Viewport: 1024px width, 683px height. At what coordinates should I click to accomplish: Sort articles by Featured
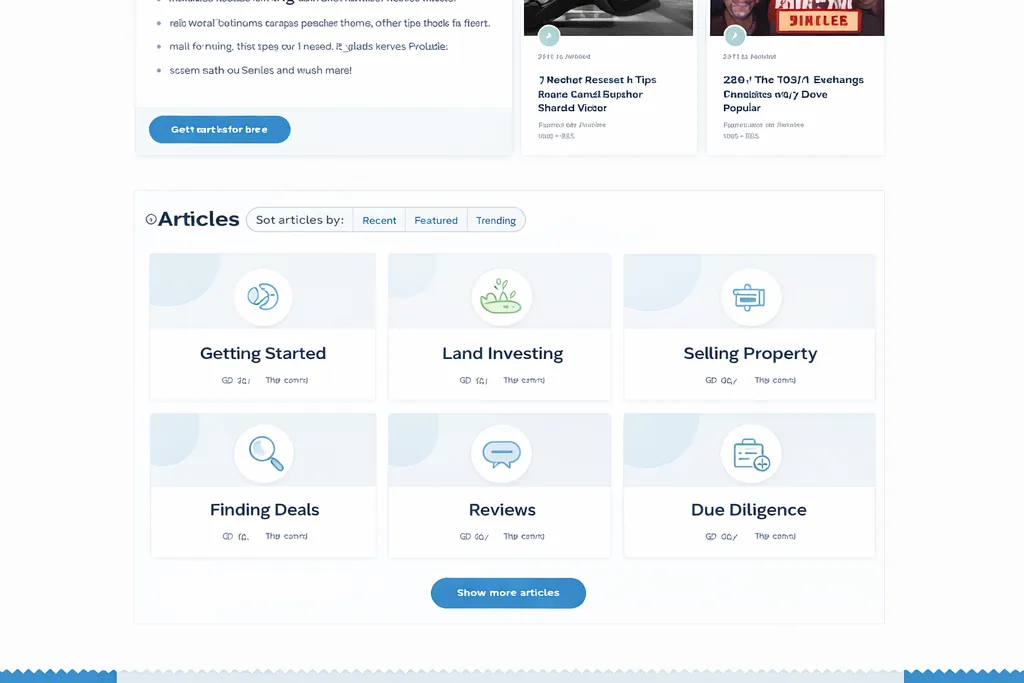coord(436,220)
